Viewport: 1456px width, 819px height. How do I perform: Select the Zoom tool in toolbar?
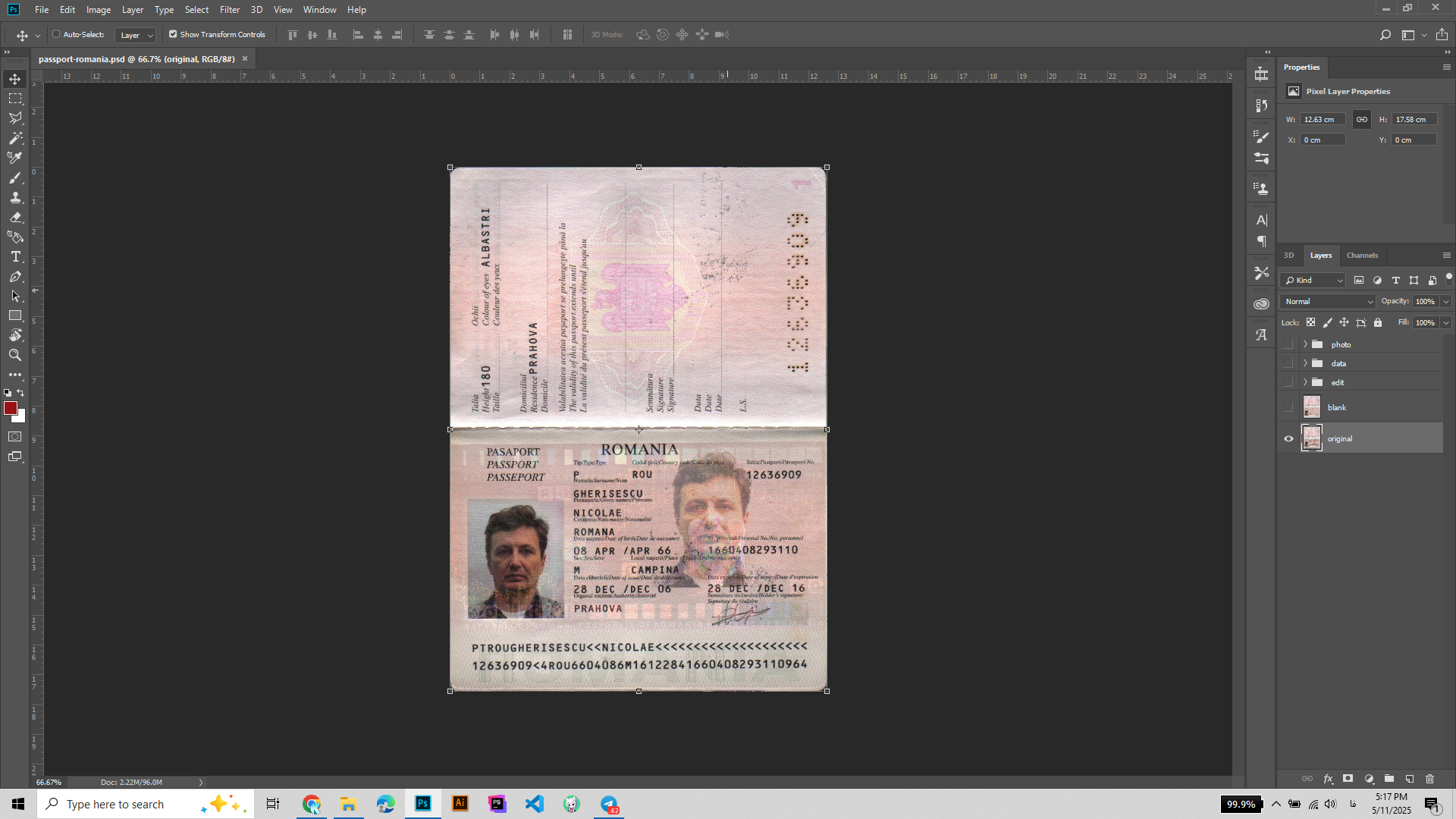click(15, 355)
